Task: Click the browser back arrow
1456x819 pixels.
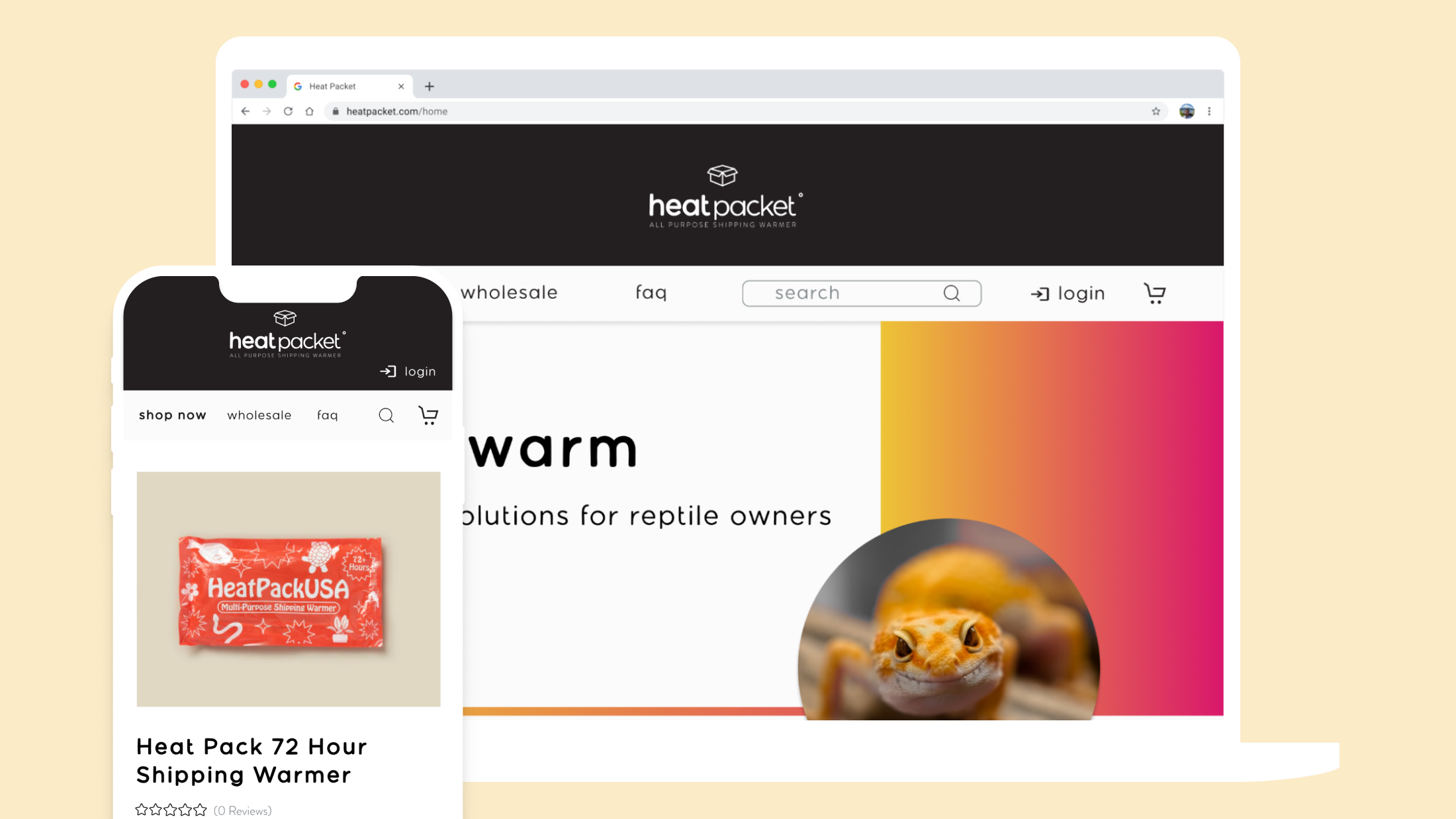Action: click(246, 111)
